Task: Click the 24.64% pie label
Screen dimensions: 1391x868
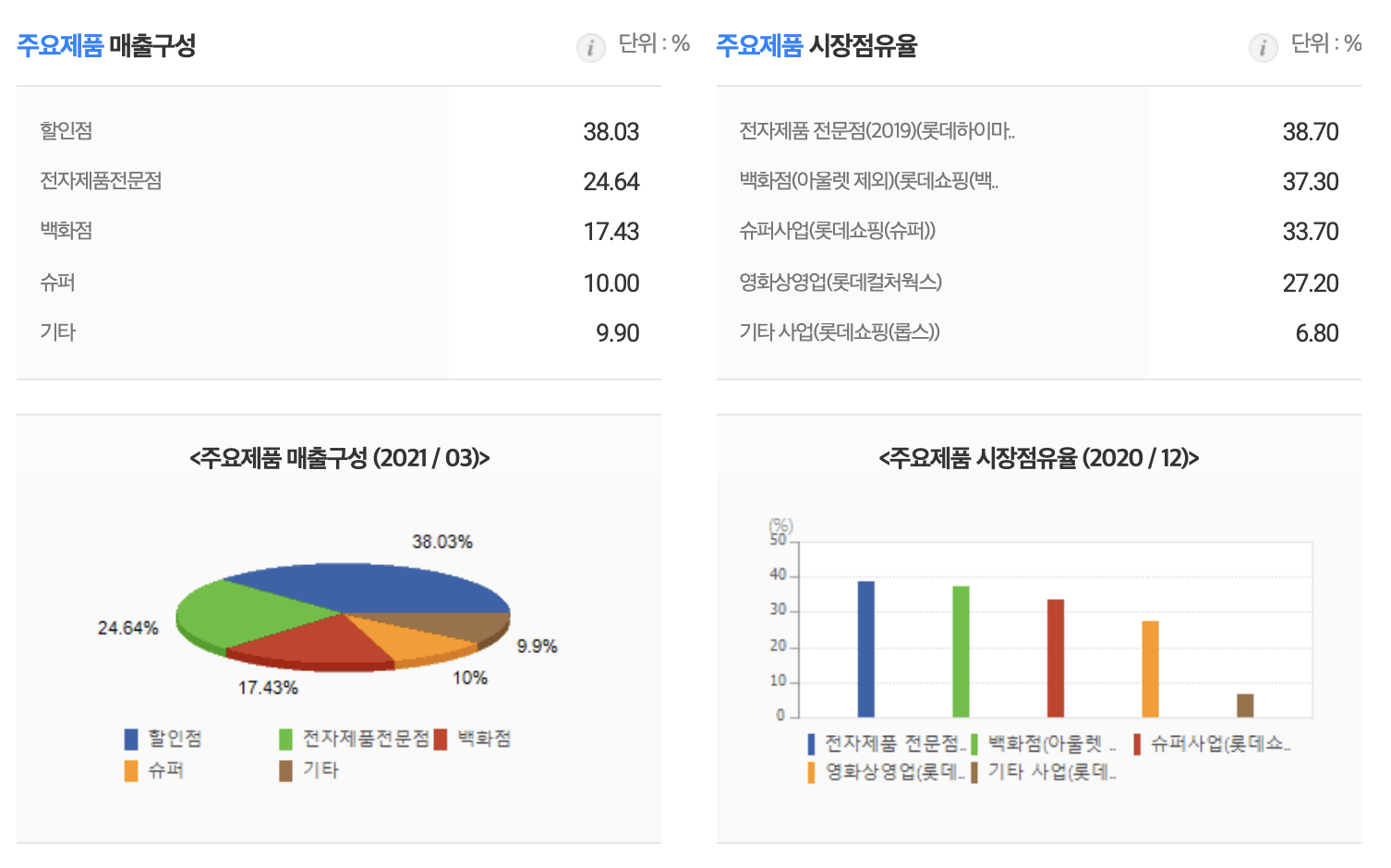Action: coord(128,628)
